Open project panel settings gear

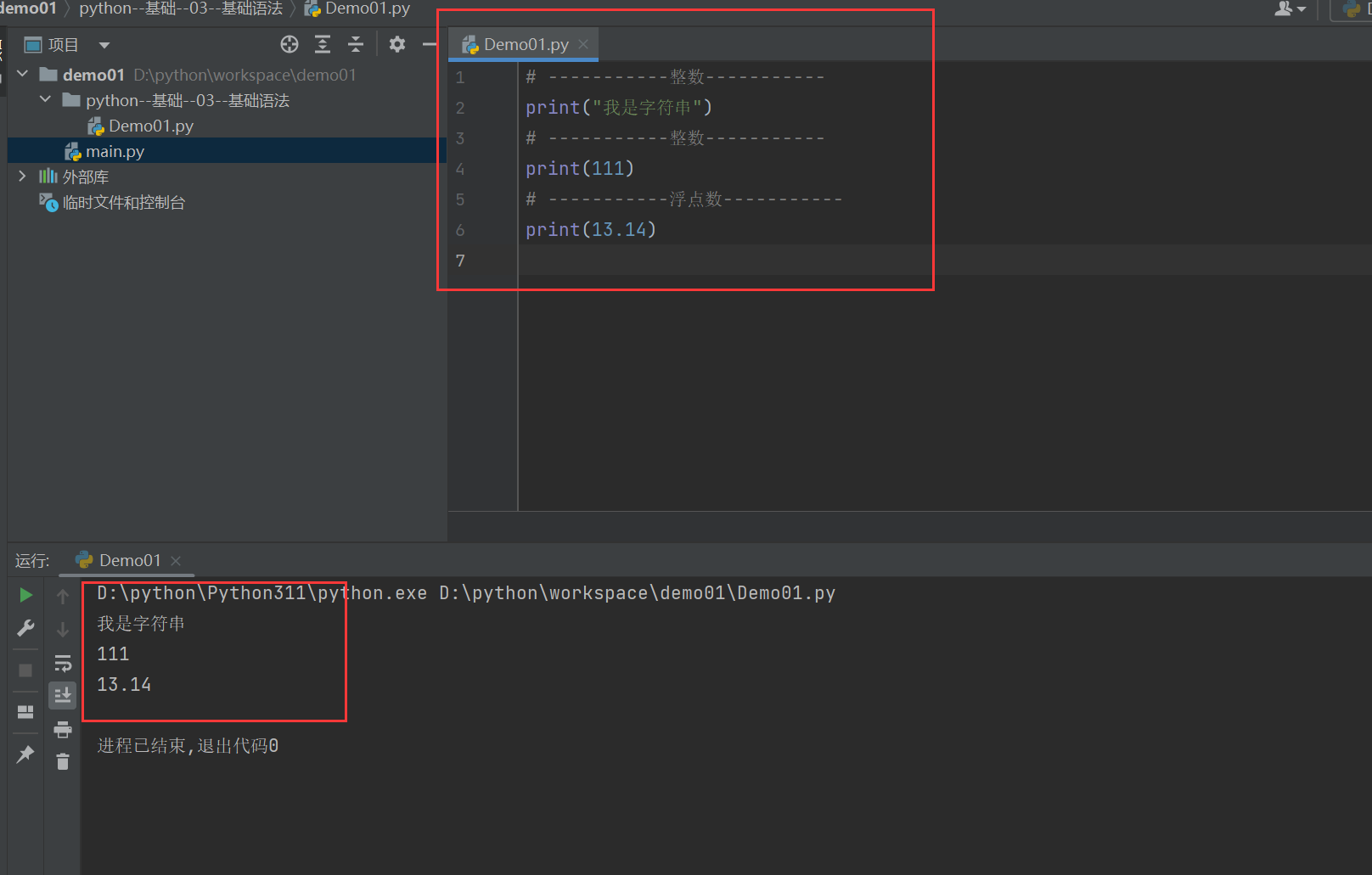pyautogui.click(x=396, y=44)
